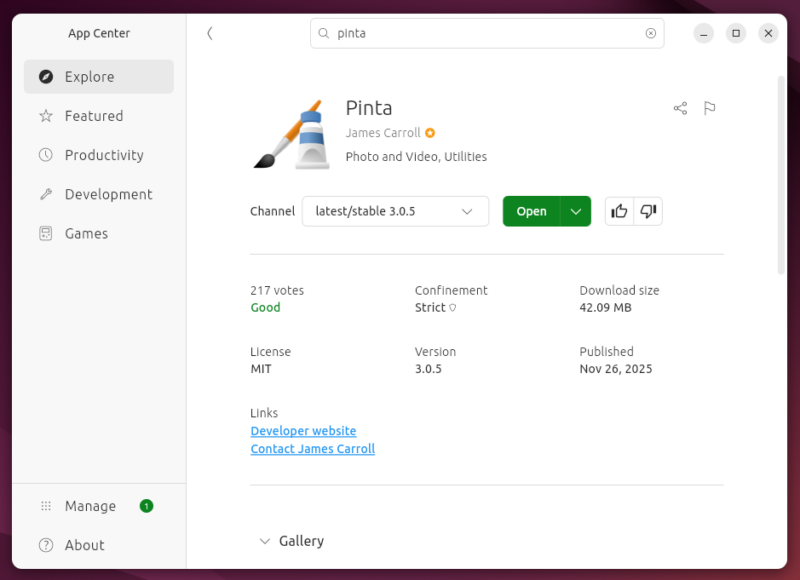This screenshot has height=580, width=800.
Task: Click the About question mark icon
Action: coord(45,545)
